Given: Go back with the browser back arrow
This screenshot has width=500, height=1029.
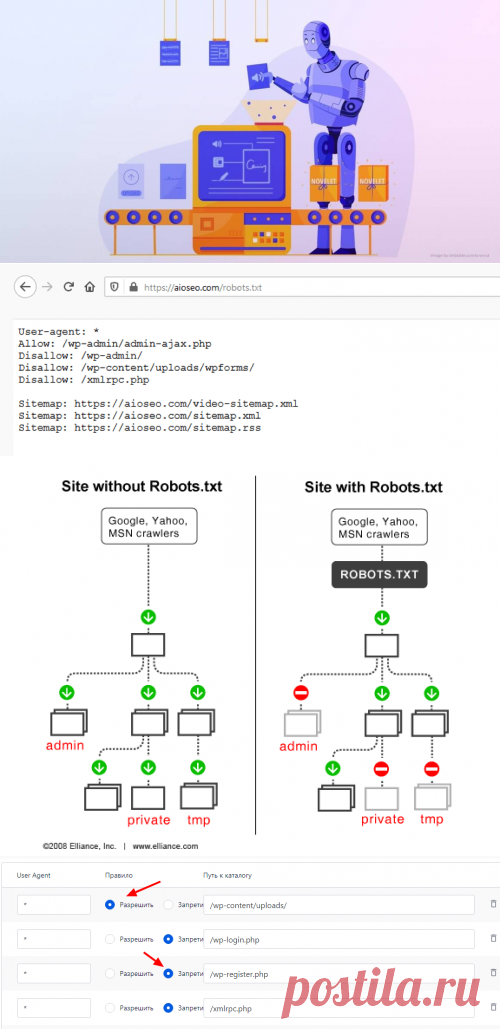Looking at the screenshot, I should tap(25, 287).
